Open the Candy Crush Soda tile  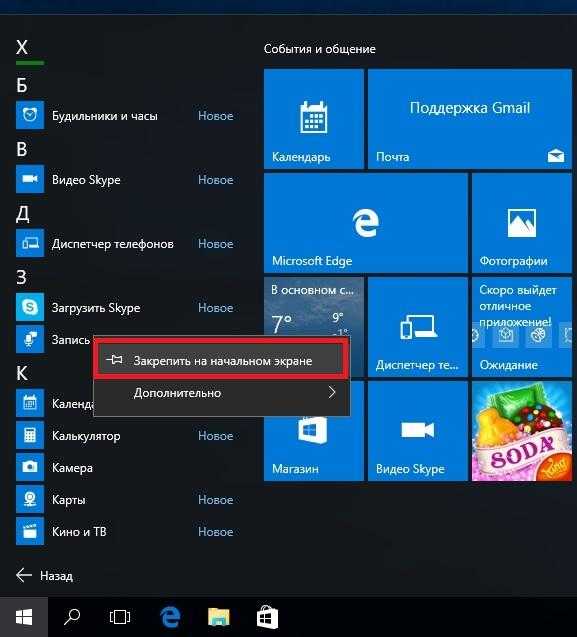click(522, 431)
